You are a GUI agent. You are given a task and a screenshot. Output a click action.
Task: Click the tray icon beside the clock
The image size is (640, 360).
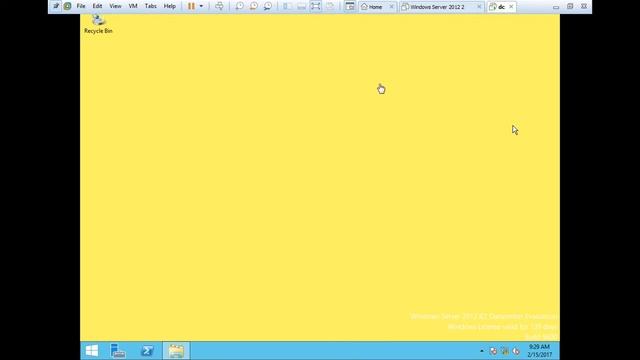[x=516, y=351]
